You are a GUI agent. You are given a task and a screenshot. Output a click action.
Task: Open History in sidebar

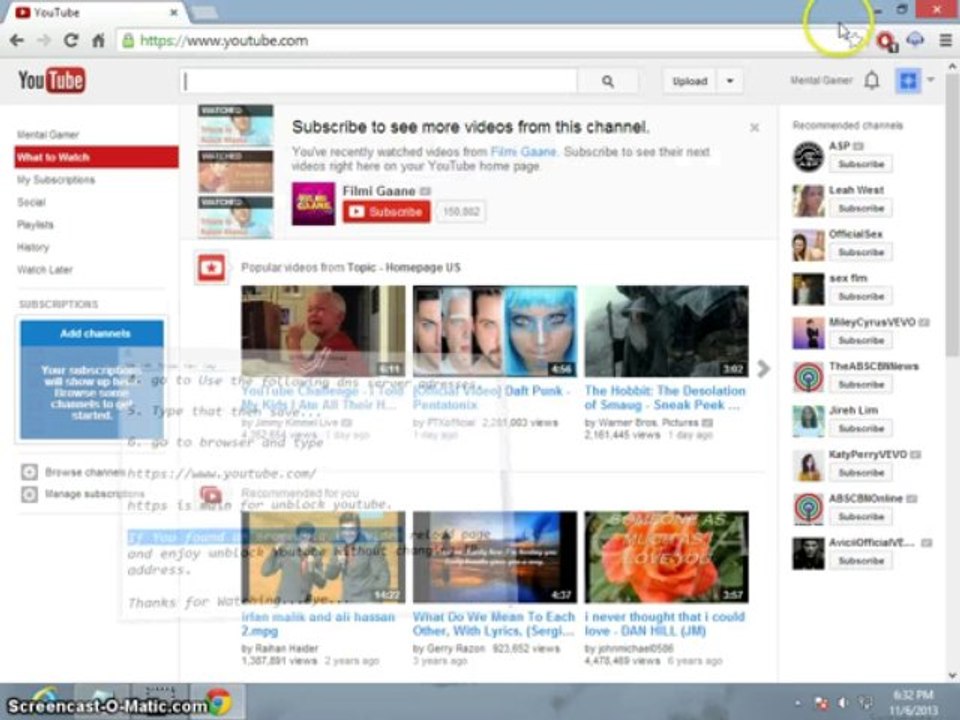click(33, 247)
